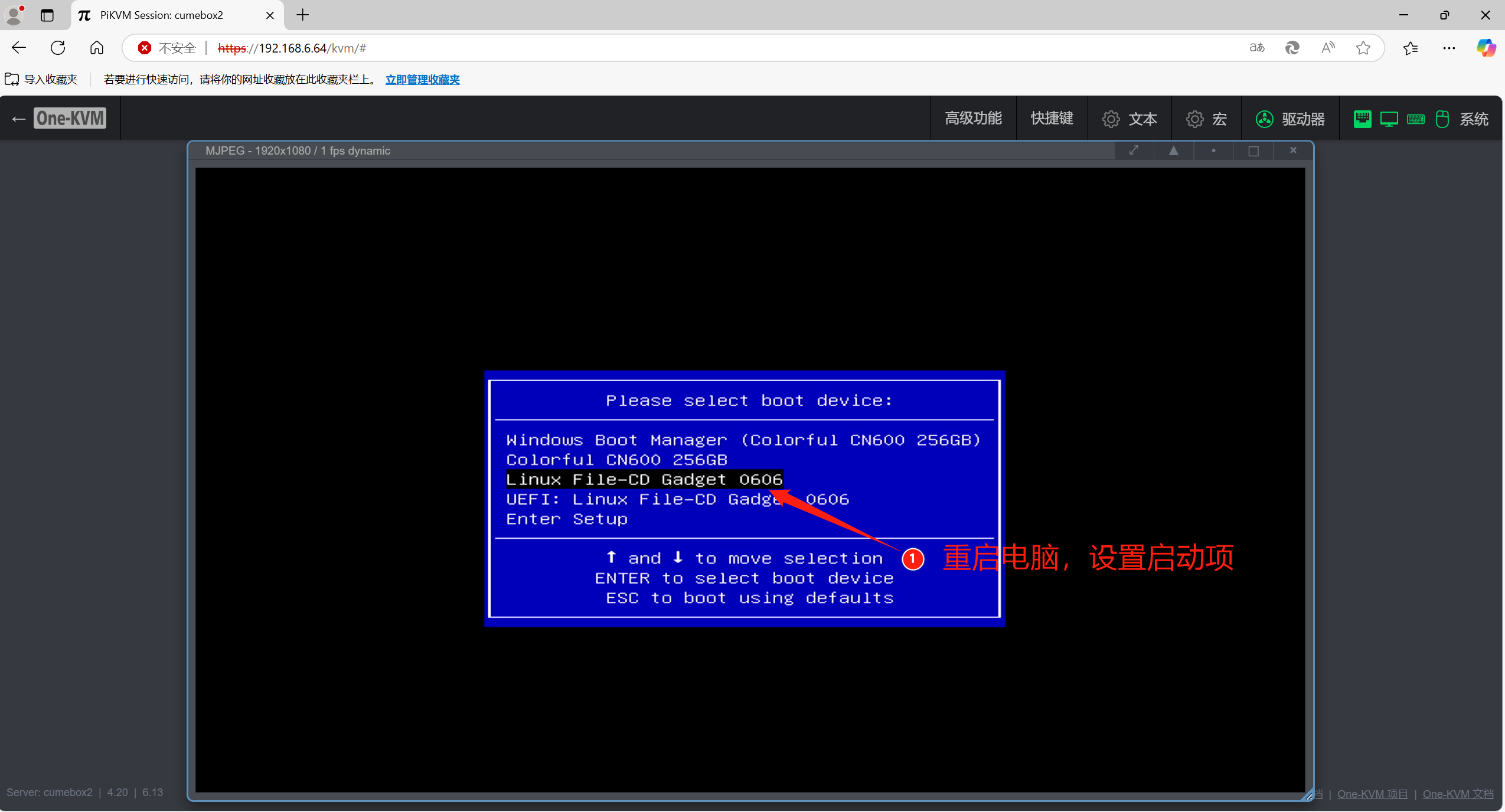Open the tab actions menu icon
Image resolution: width=1505 pixels, height=812 pixels.
(47, 15)
